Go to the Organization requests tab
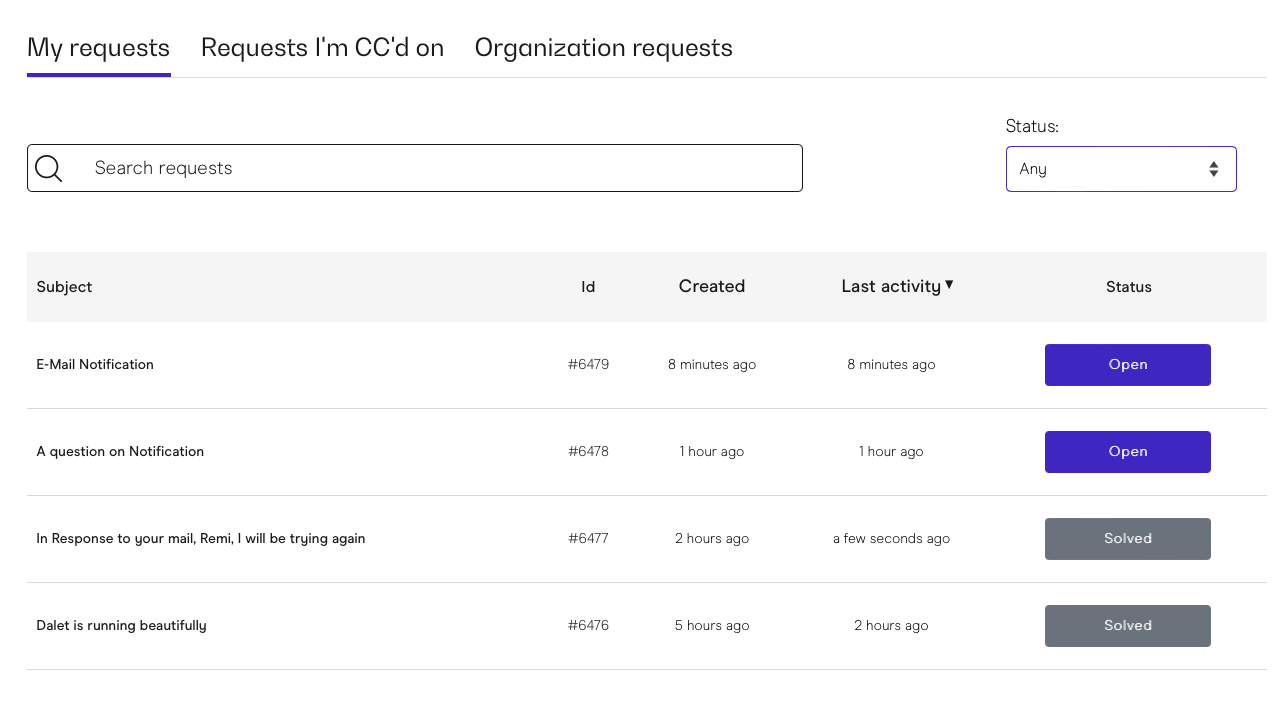1277x702 pixels. [x=603, y=48]
